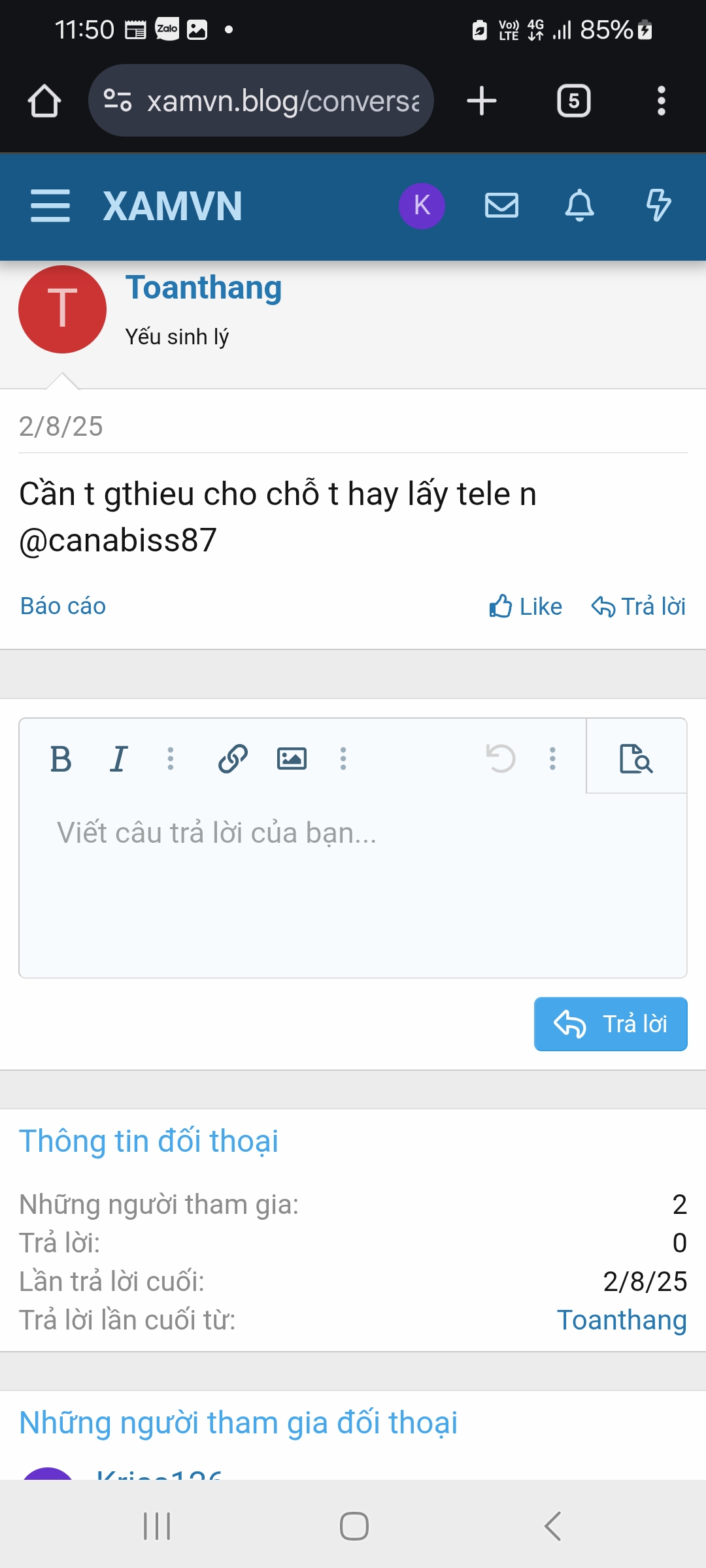Screen dimensions: 706x1568
Task: Insert an image in the reply
Action: tap(292, 759)
